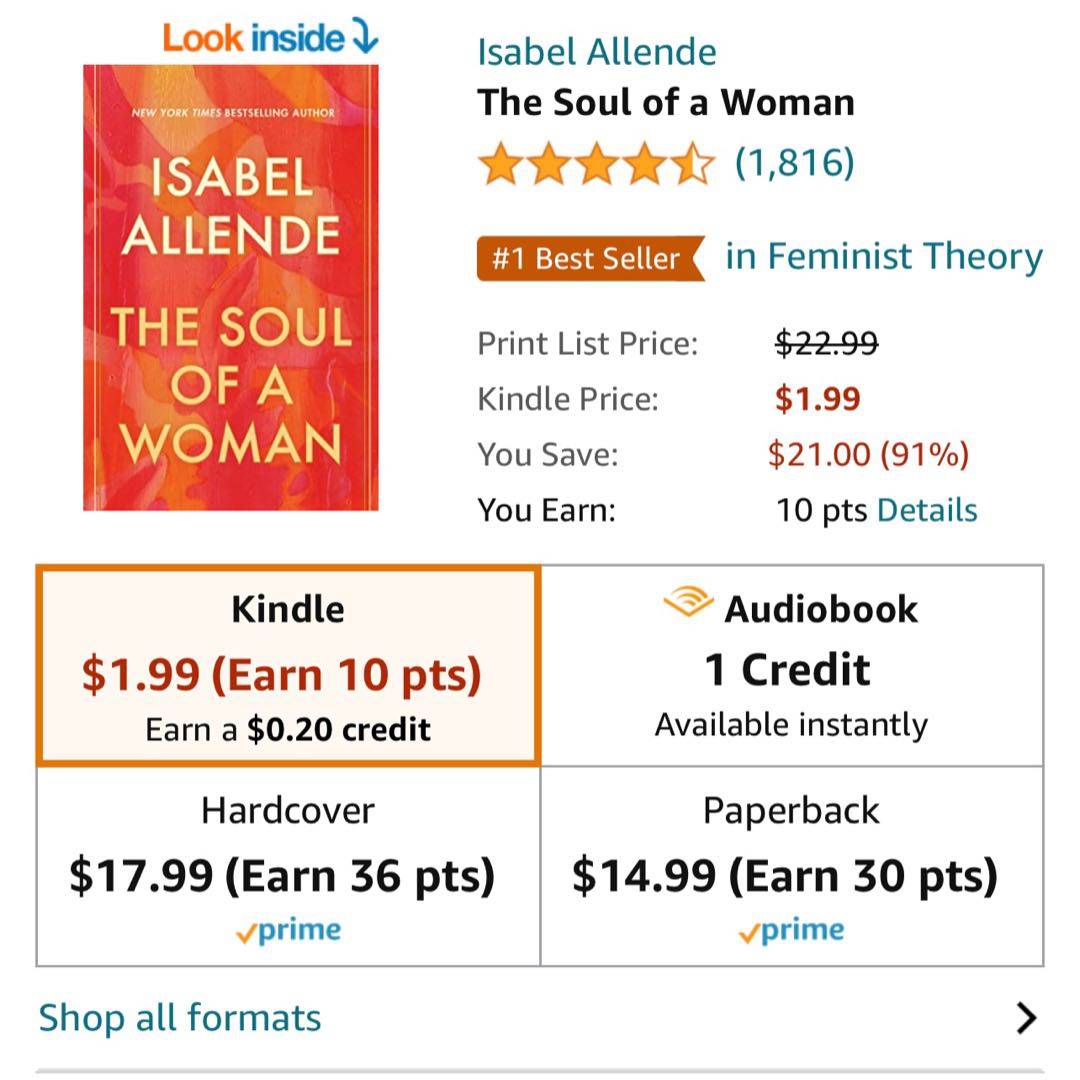Click the Look inside arrow icon

click(364, 38)
